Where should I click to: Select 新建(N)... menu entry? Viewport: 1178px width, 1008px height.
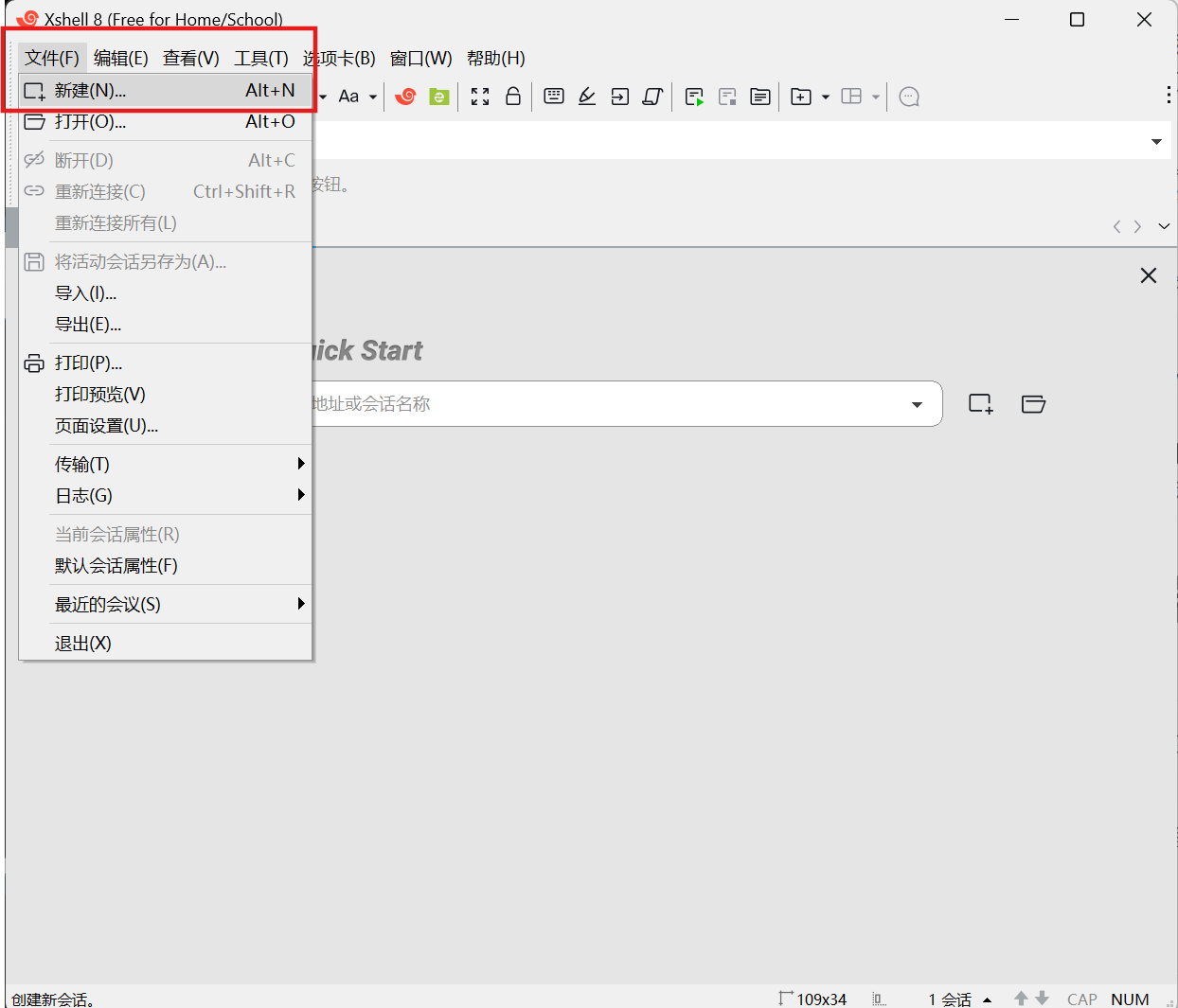[x=165, y=91]
